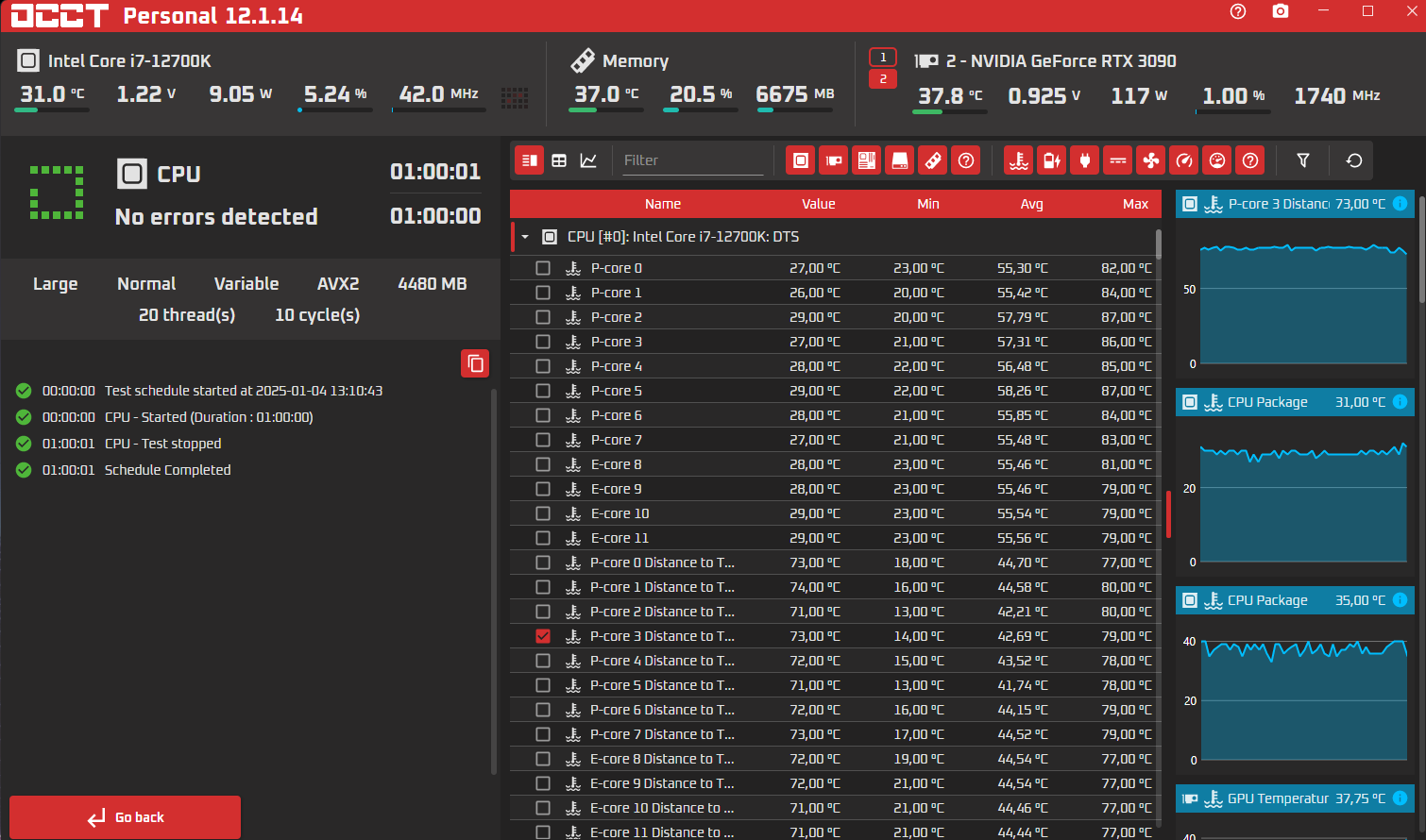Screen dimensions: 1426x840
Task: Click the funnel filter icon
Action: click(x=1303, y=160)
